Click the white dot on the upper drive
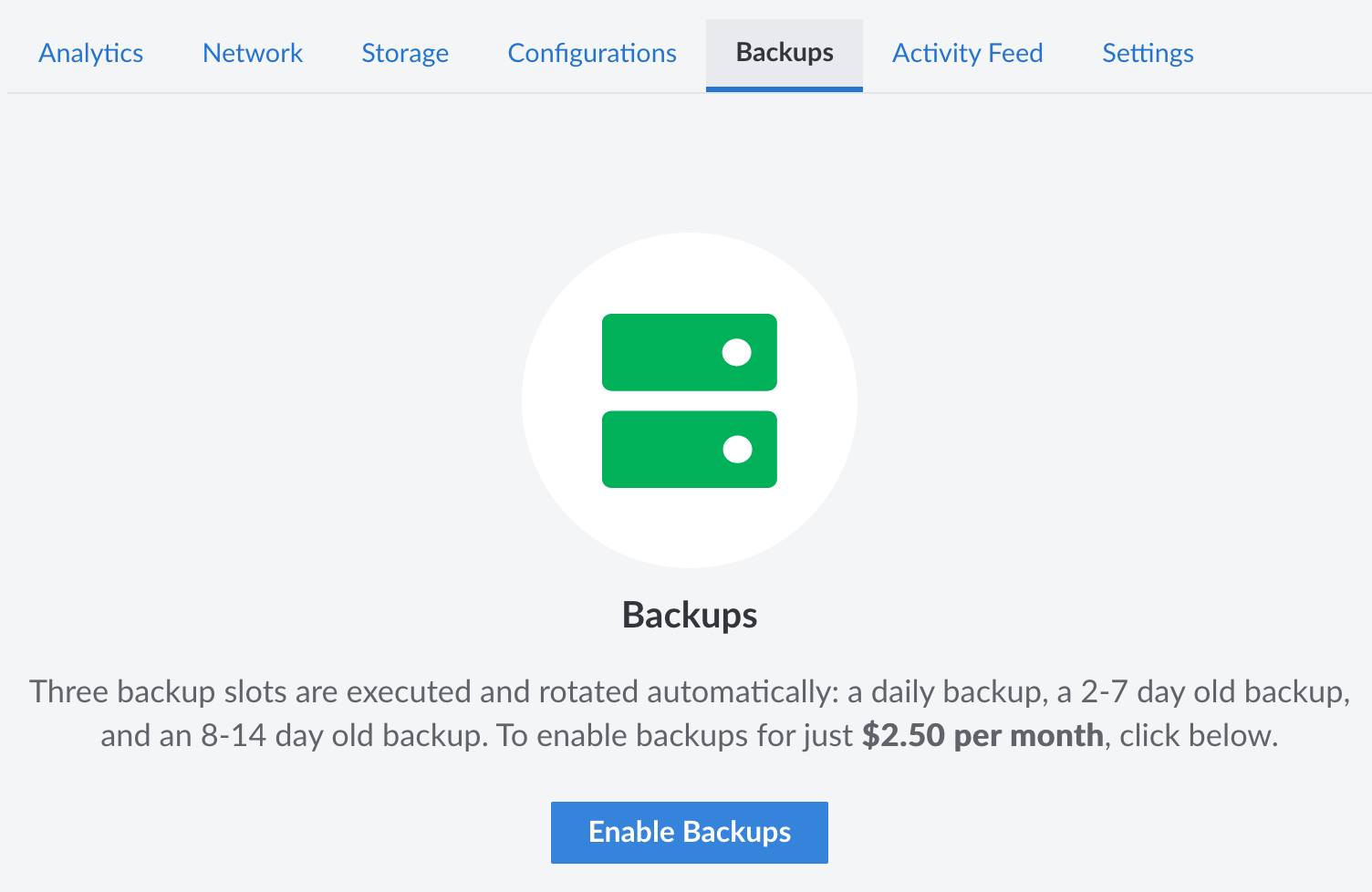 (737, 352)
